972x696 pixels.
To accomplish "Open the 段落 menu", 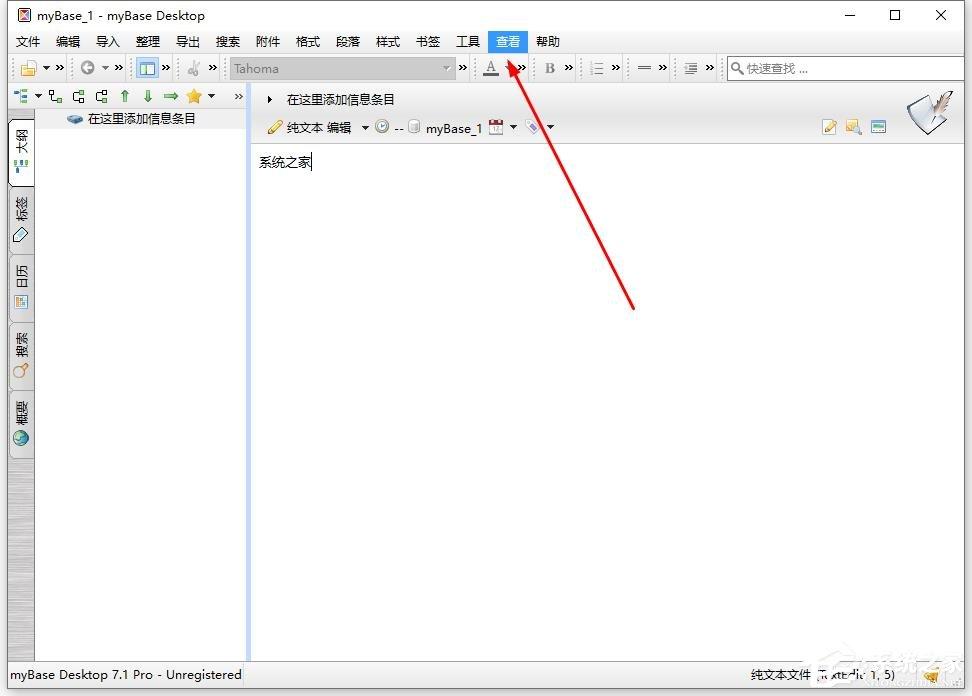I will [348, 42].
